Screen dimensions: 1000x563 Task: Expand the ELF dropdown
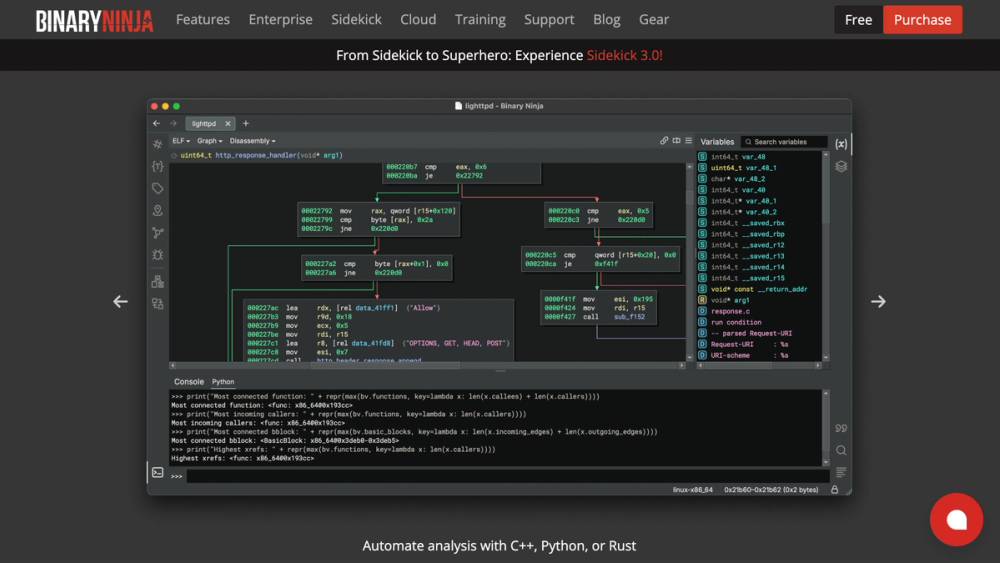point(180,141)
